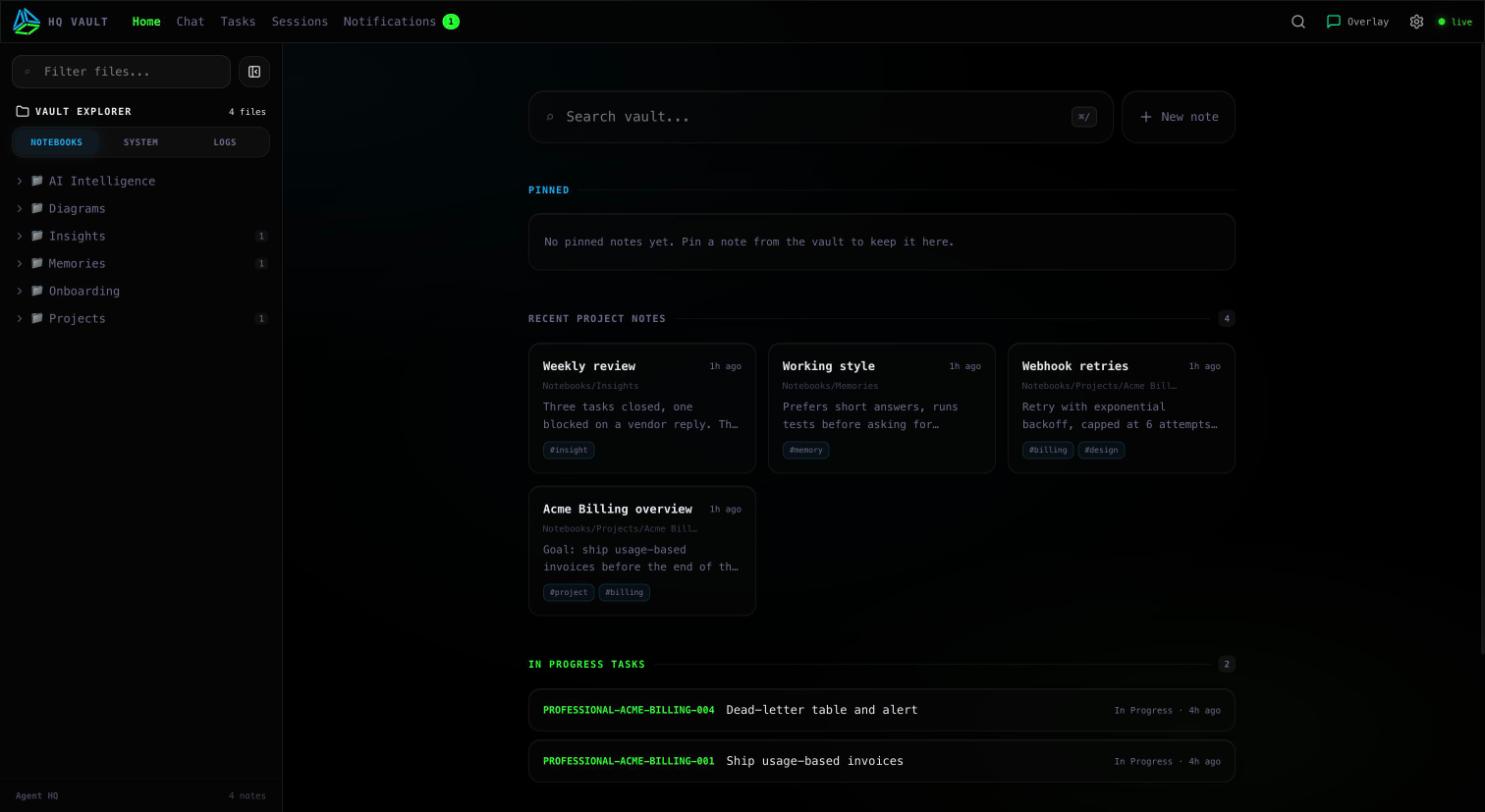Expand the Memories folder chevron

(19, 263)
